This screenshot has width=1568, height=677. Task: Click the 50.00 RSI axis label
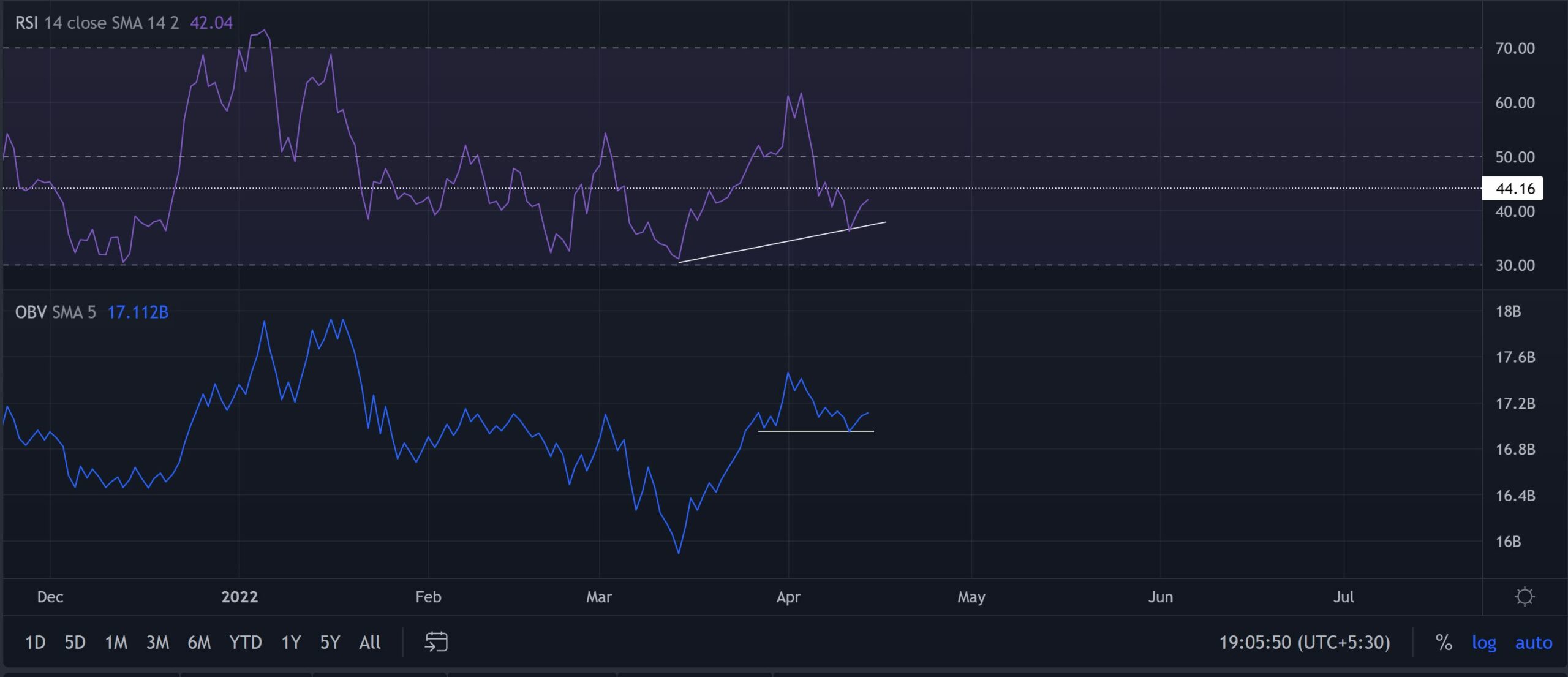[1515, 157]
